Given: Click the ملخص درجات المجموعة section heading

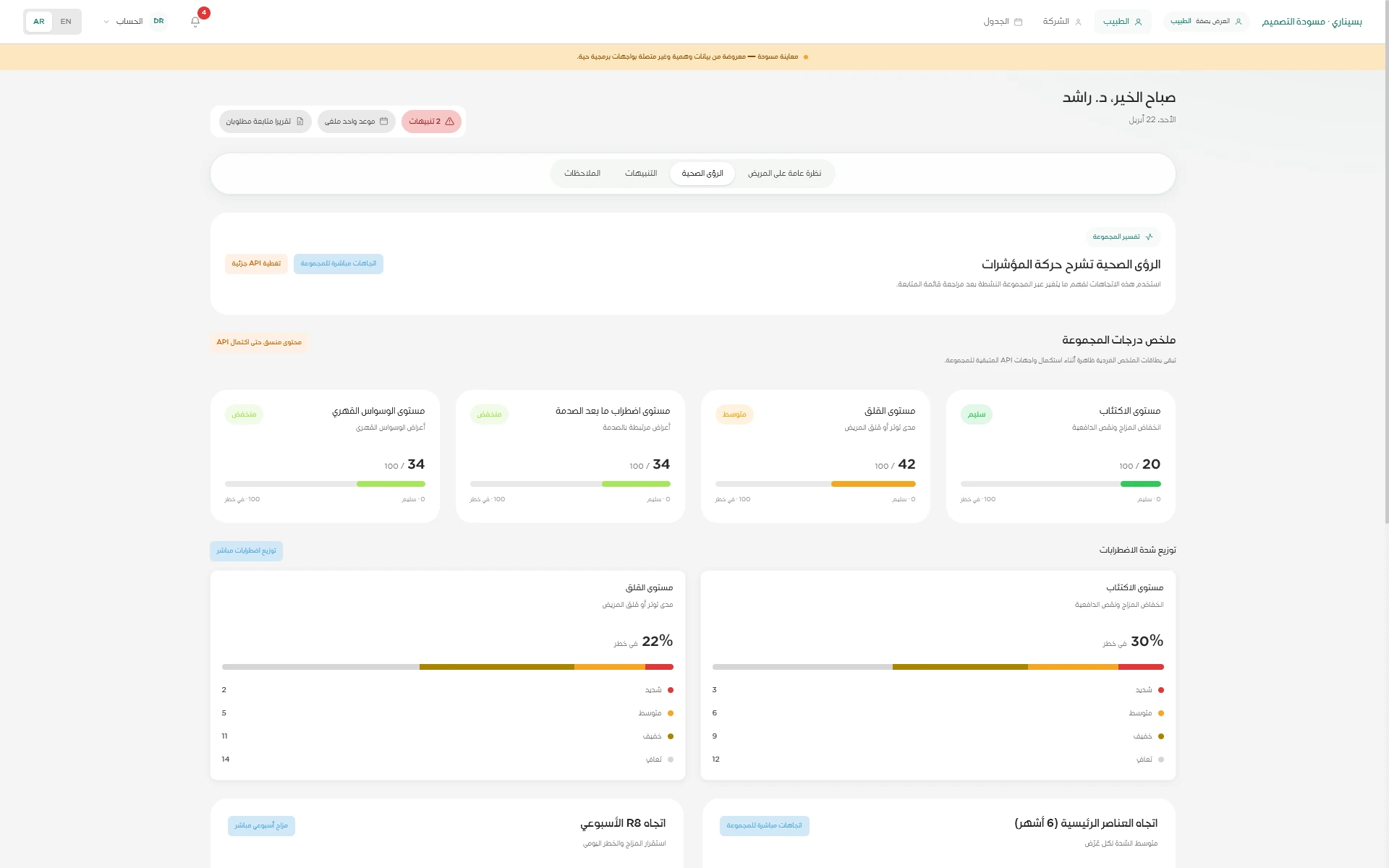Looking at the screenshot, I should [1119, 340].
